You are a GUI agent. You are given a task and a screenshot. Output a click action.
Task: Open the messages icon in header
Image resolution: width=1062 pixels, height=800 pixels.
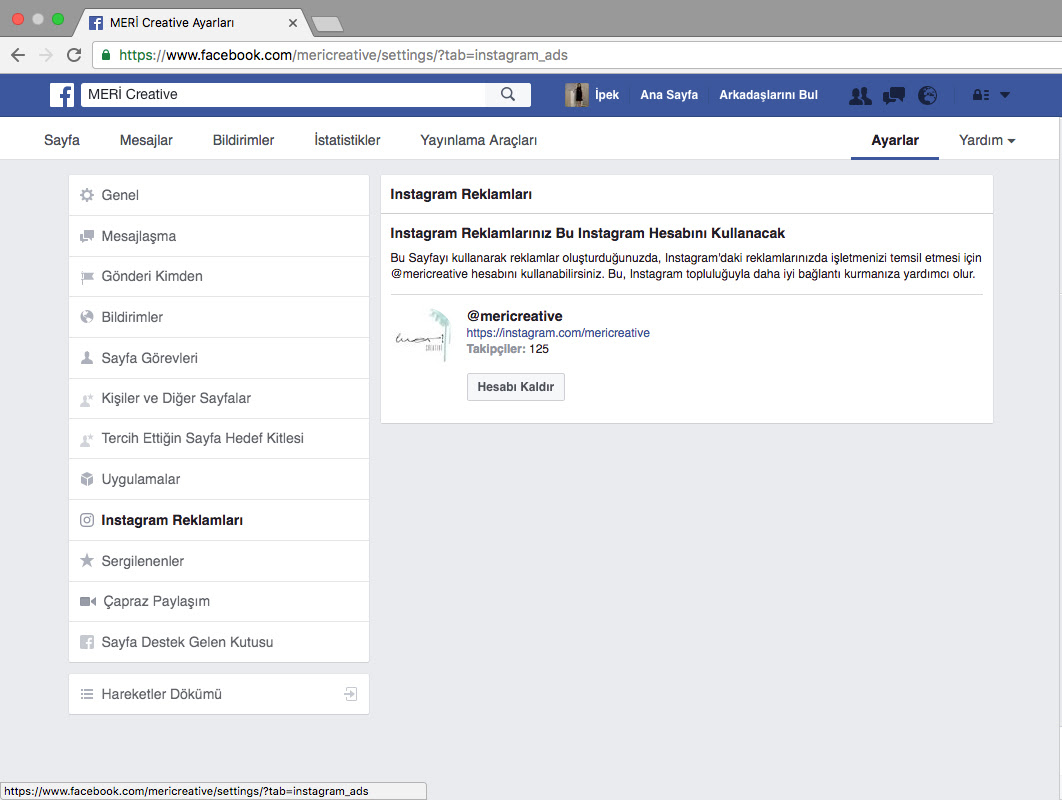[894, 96]
